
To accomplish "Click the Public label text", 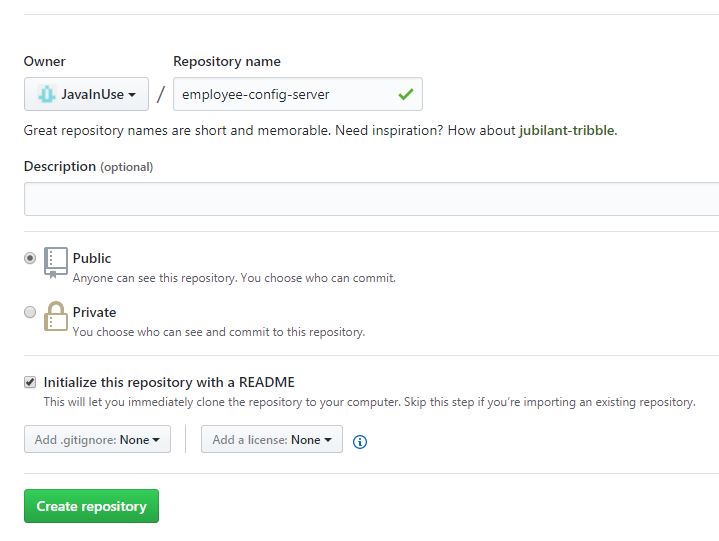I will tap(92, 258).
